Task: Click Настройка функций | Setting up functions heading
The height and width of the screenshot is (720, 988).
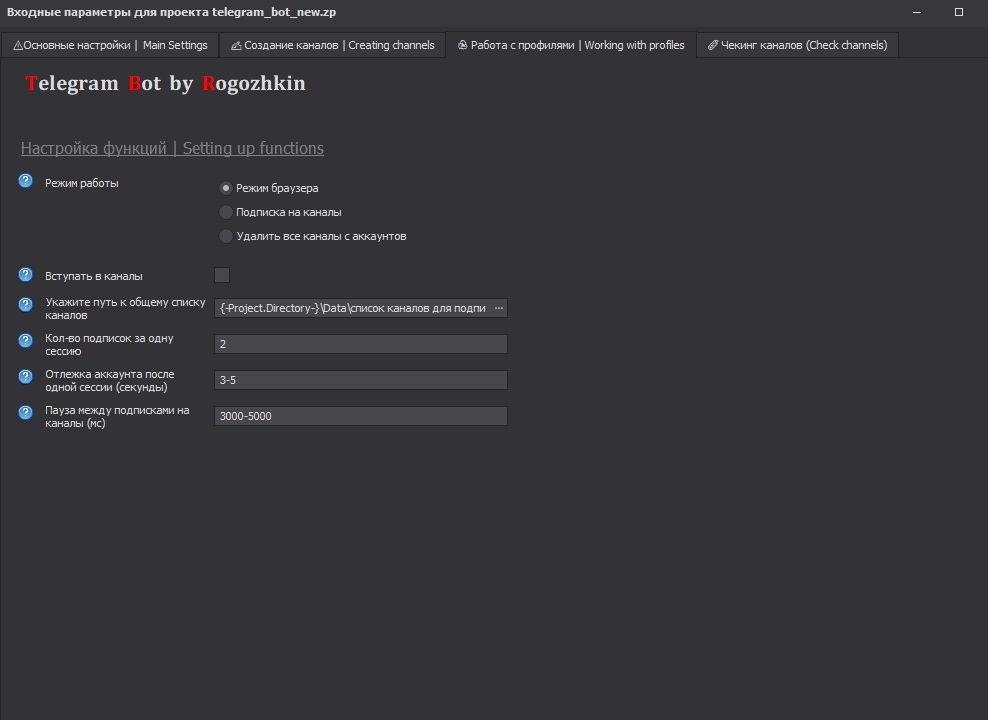Action: click(x=172, y=148)
